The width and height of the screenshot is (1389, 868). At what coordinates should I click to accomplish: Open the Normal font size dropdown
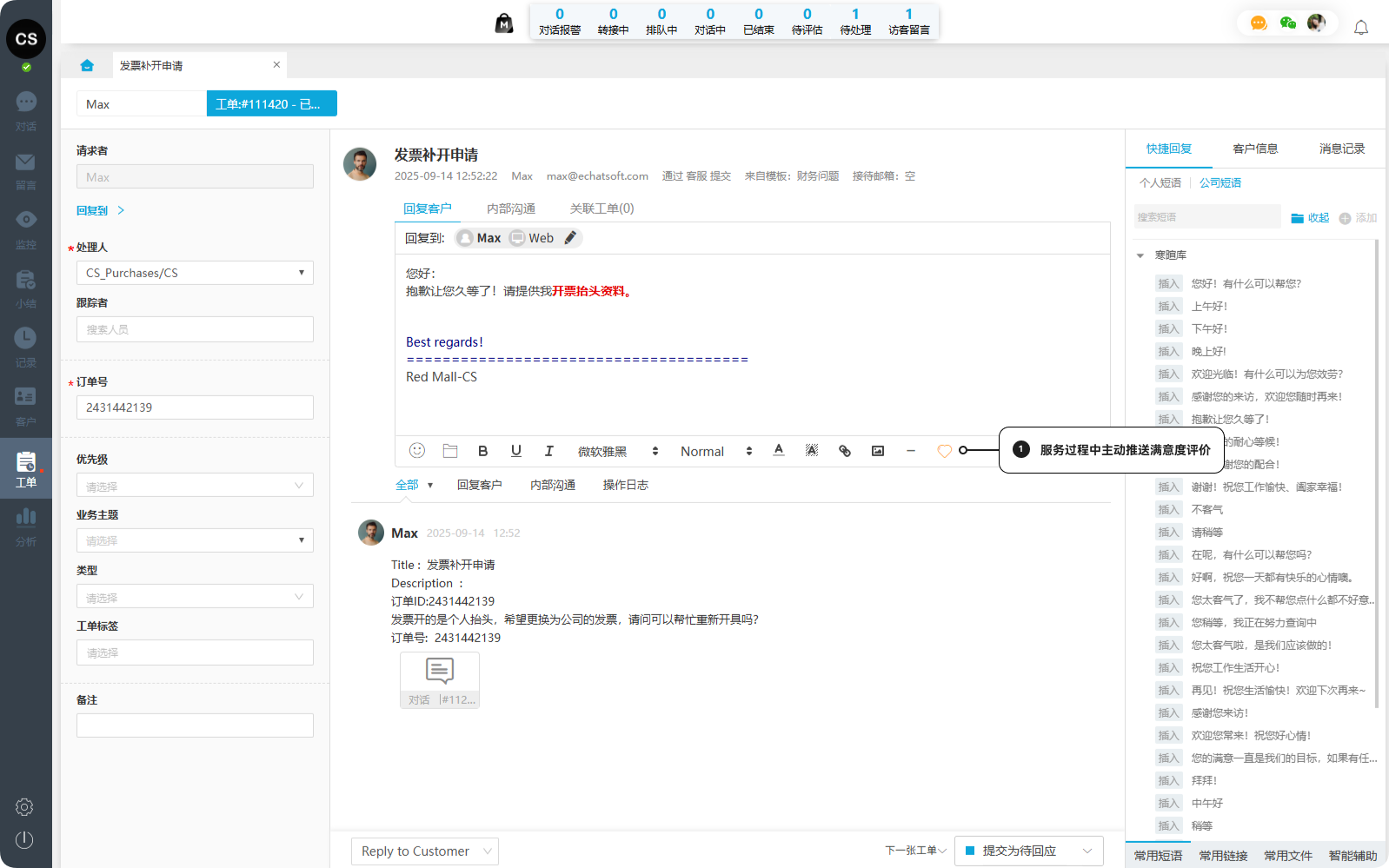pos(715,451)
